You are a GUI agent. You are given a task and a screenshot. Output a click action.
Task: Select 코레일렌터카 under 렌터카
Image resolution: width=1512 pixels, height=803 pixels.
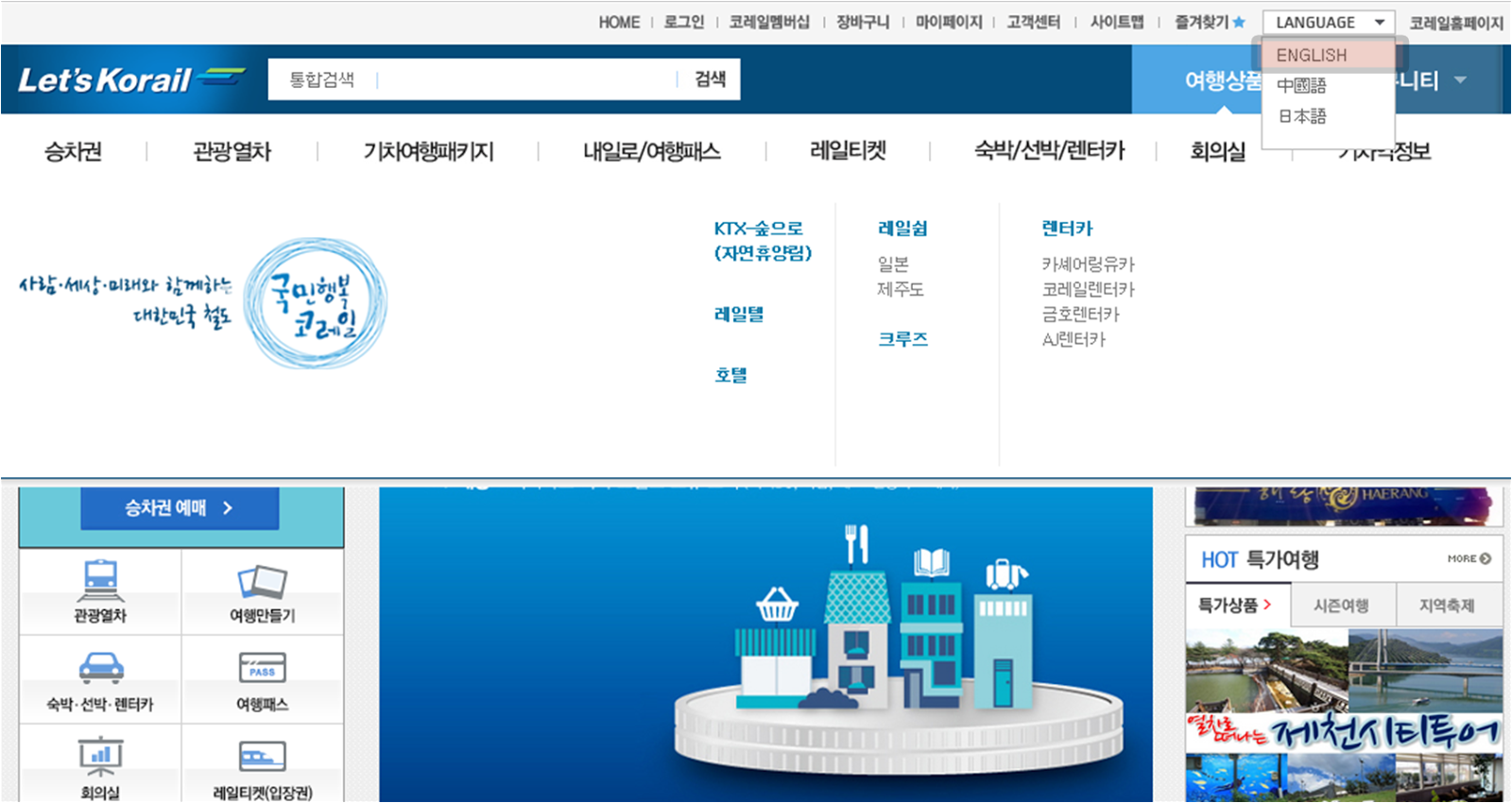pyautogui.click(x=1089, y=289)
